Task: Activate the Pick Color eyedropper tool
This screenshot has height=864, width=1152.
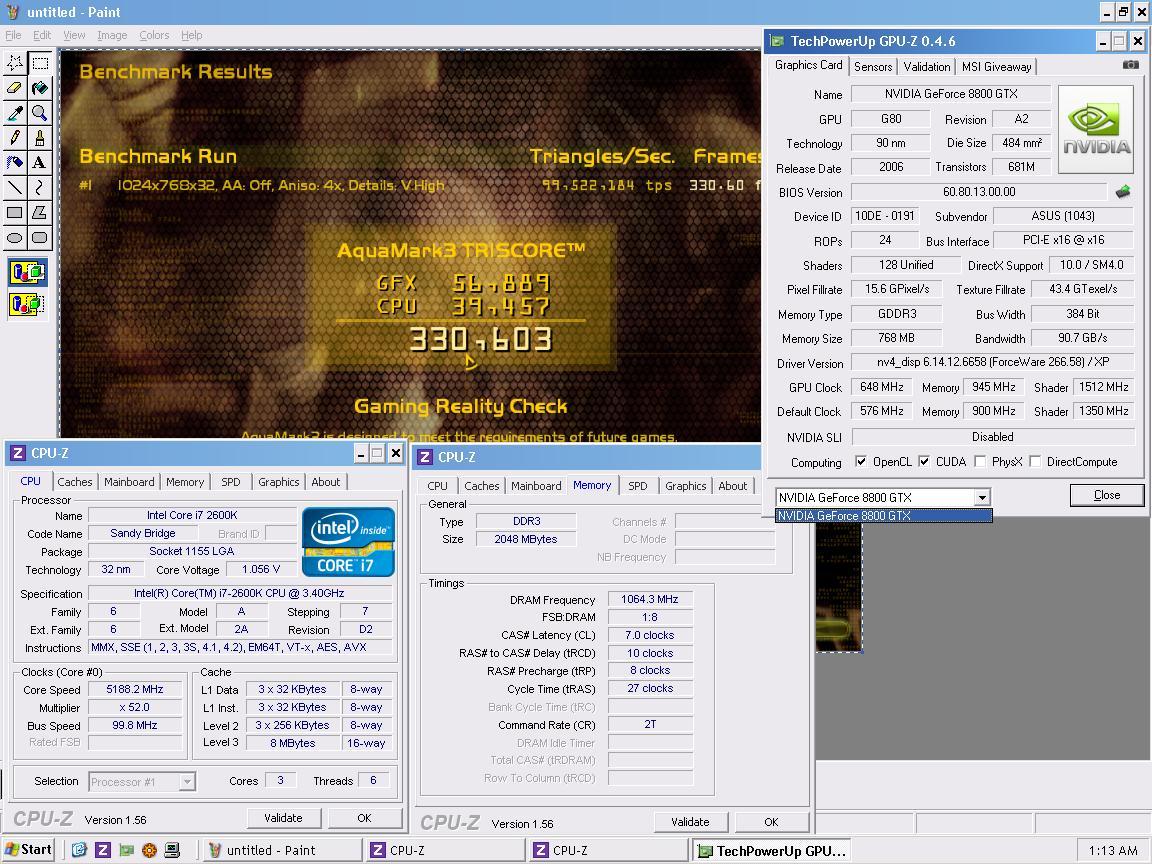Action: point(15,113)
